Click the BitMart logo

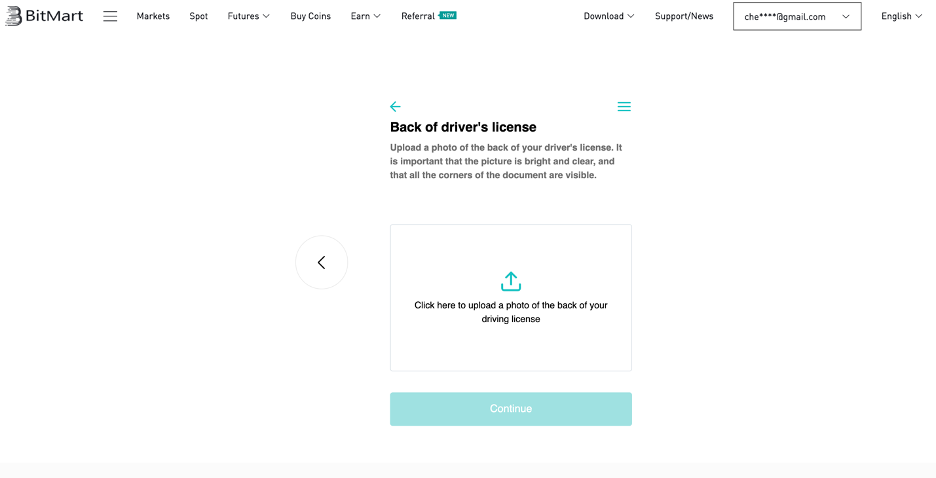tap(44, 16)
